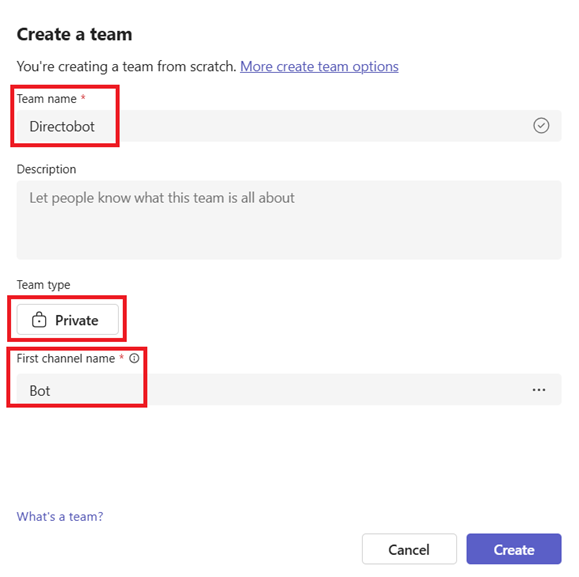The image size is (579, 577).
Task: Click the Cancel button
Action: pyautogui.click(x=409, y=549)
